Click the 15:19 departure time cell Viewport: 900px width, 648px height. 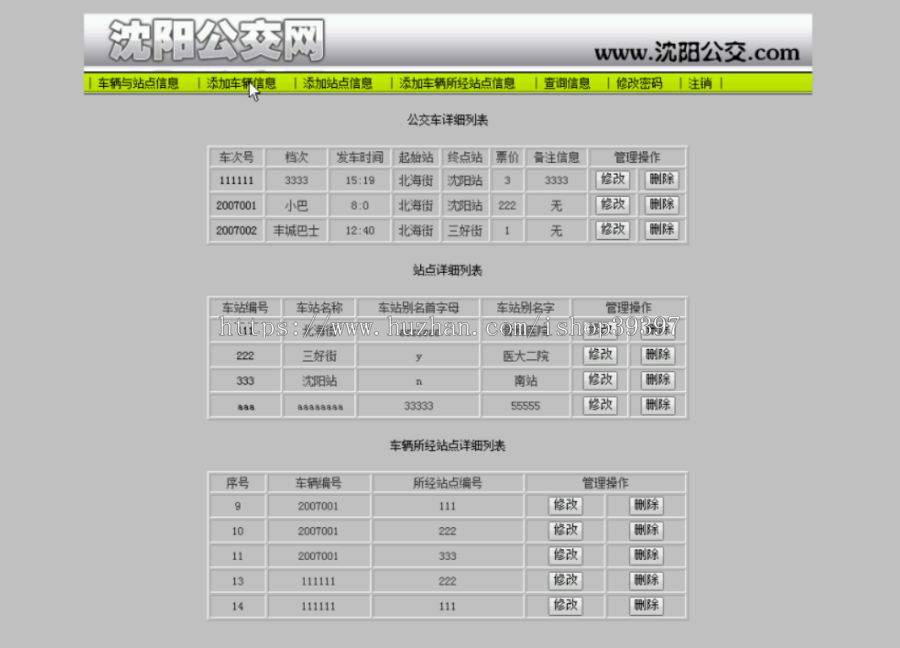(x=360, y=180)
